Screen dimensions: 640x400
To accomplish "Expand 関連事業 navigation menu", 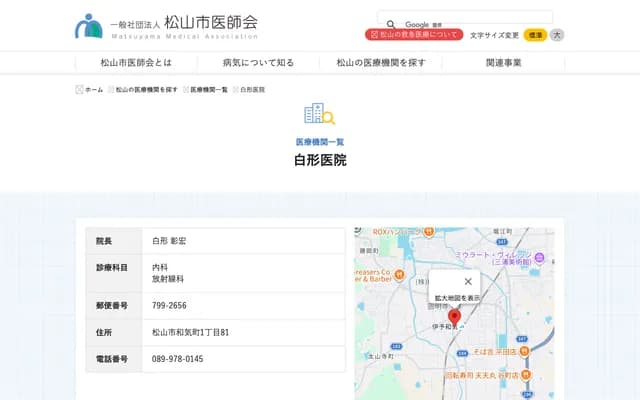I will pyautogui.click(x=503, y=63).
